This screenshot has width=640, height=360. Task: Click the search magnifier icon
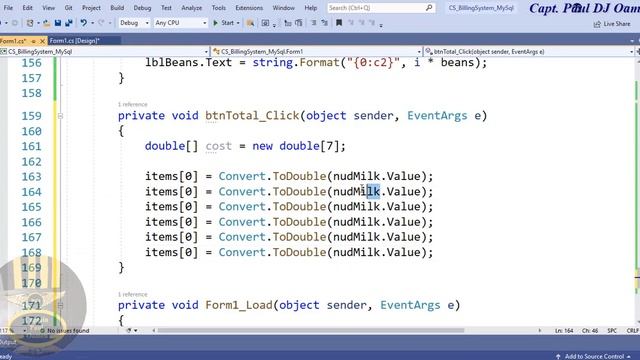click(x=429, y=8)
